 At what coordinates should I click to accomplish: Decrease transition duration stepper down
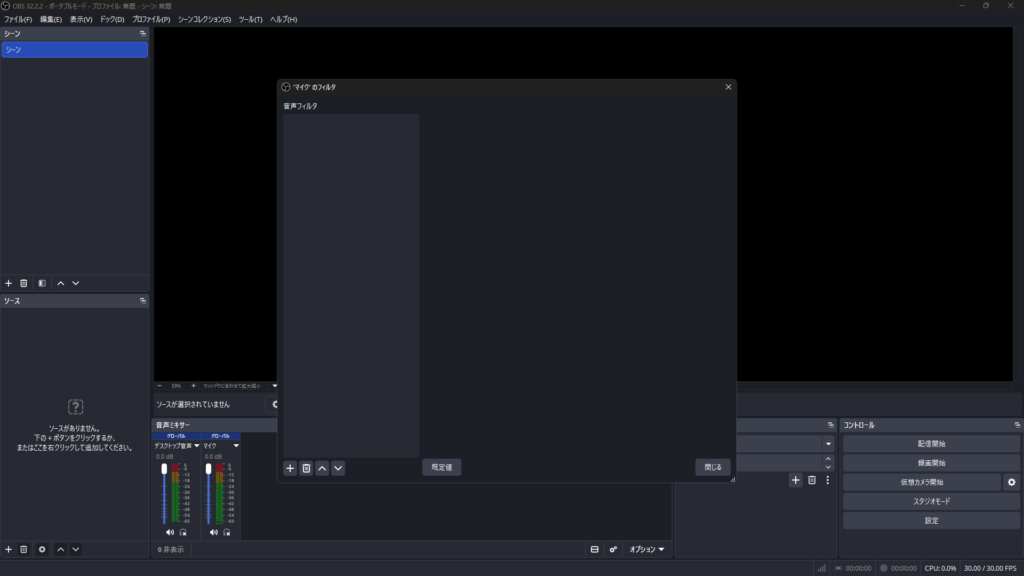coord(828,467)
